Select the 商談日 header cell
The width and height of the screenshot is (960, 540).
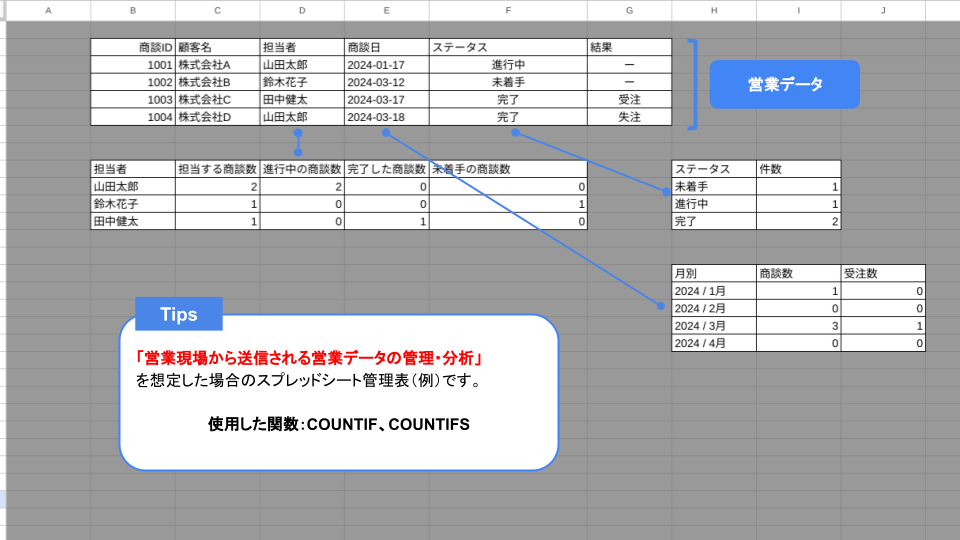[387, 47]
